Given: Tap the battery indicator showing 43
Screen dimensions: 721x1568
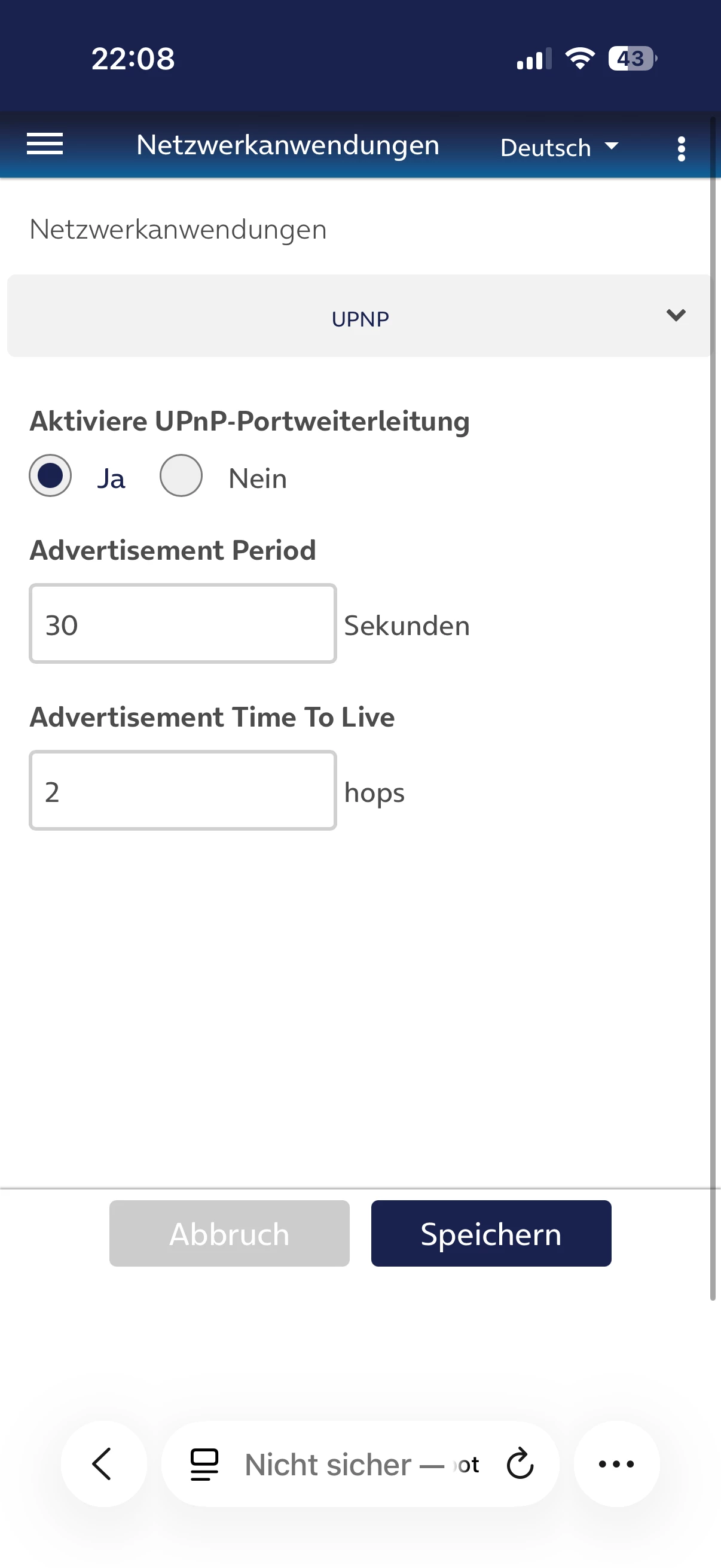Looking at the screenshot, I should 631,59.
